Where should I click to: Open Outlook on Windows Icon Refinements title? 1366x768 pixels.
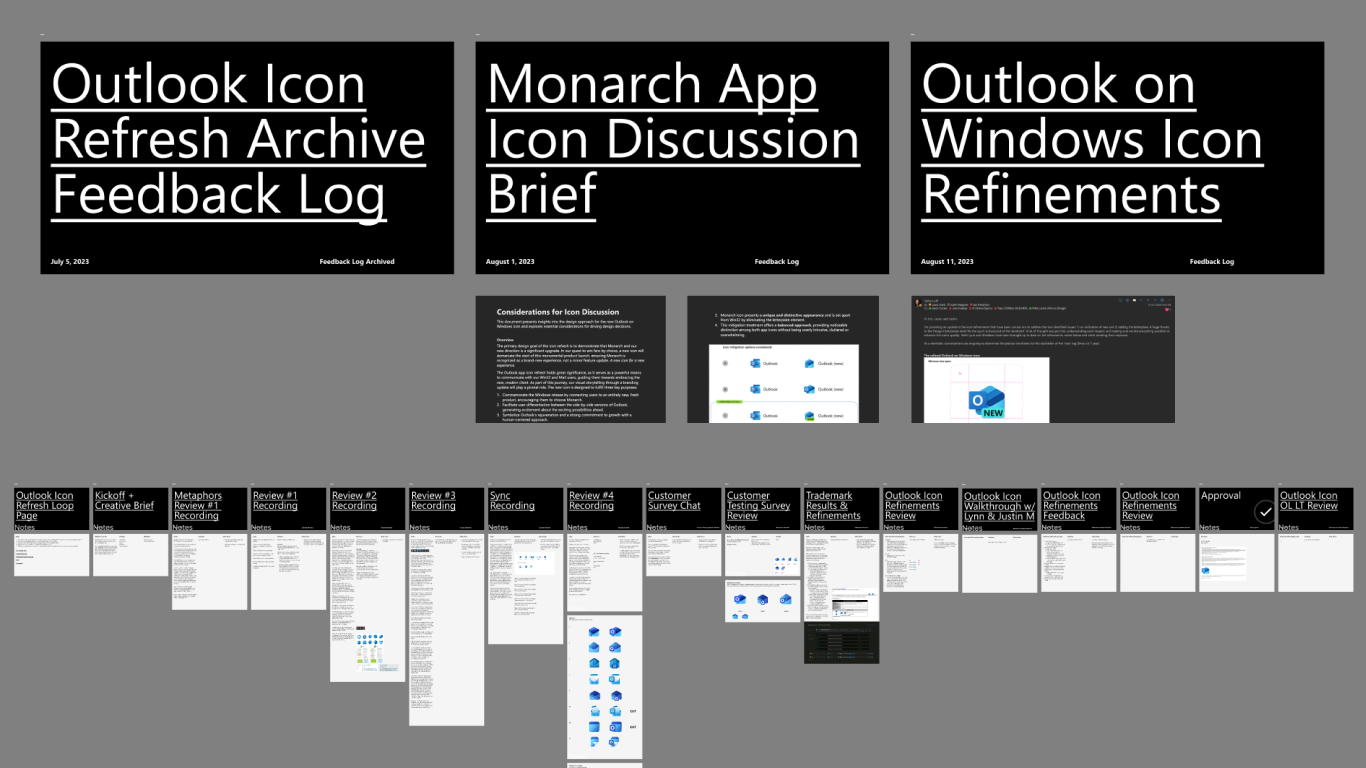pos(1092,139)
